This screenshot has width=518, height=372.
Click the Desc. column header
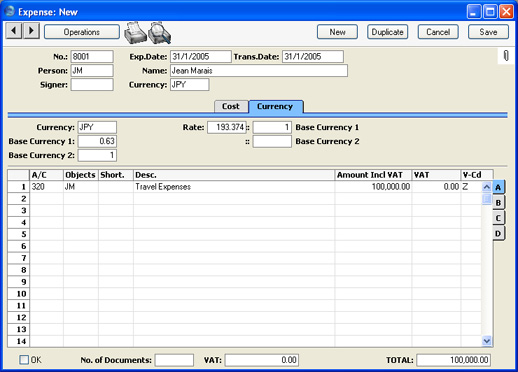pos(234,175)
